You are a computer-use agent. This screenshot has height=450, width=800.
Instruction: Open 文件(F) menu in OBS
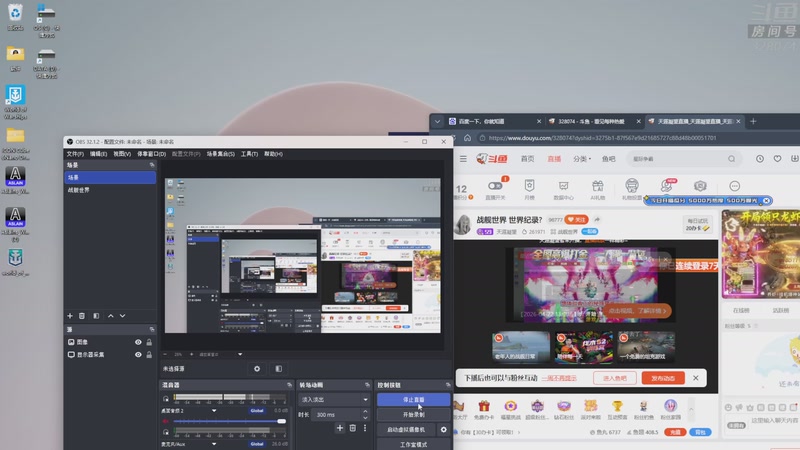point(75,154)
